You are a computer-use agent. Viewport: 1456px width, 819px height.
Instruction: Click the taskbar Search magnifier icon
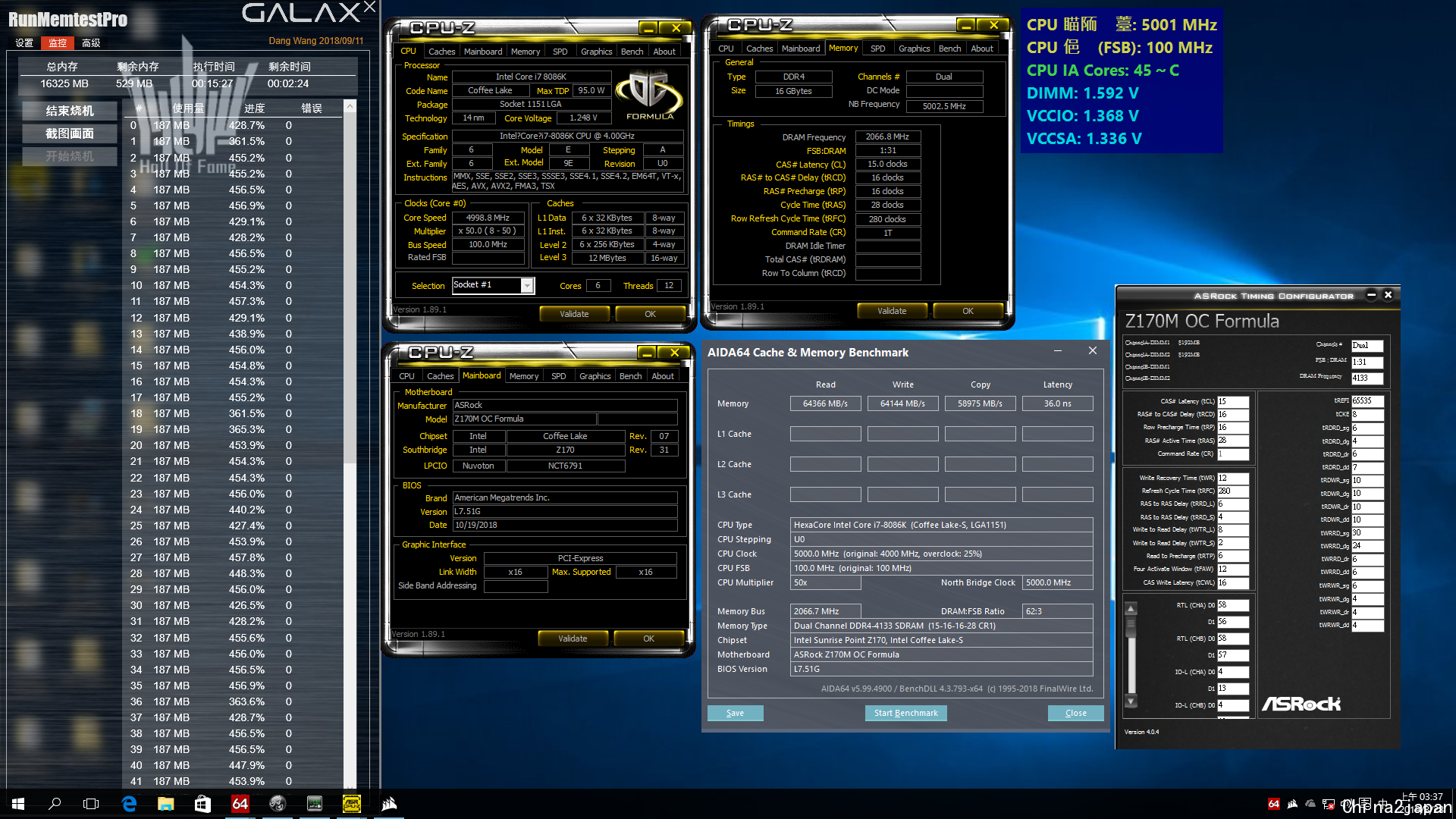tap(55, 804)
